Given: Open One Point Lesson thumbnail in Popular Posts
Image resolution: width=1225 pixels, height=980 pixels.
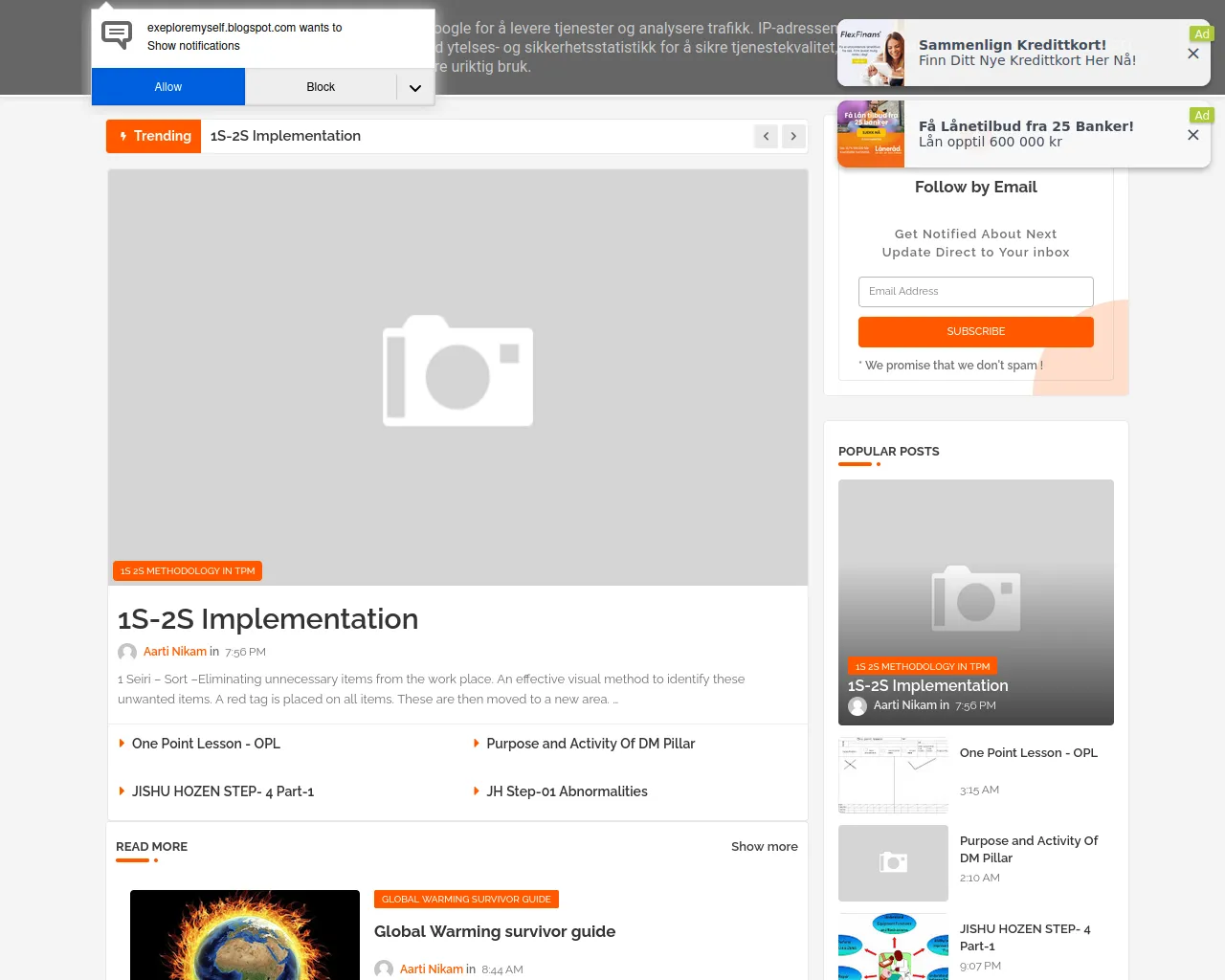Looking at the screenshot, I should click(x=893, y=774).
